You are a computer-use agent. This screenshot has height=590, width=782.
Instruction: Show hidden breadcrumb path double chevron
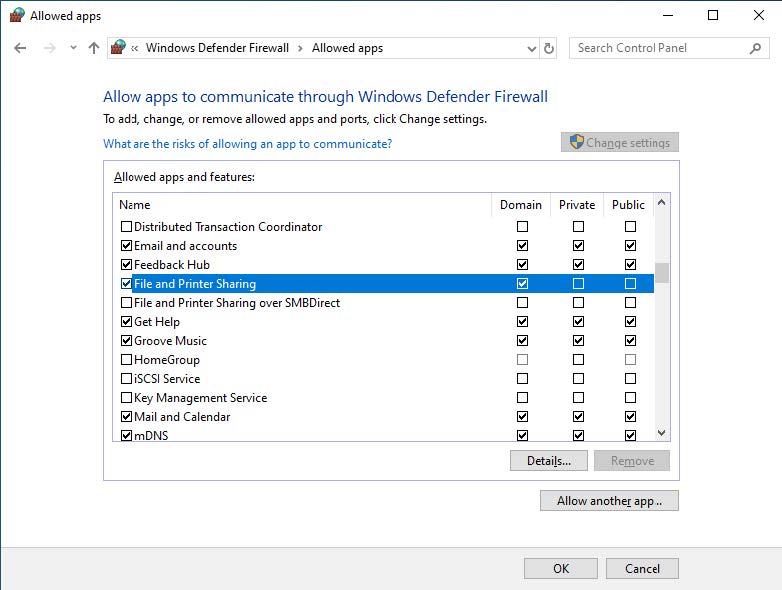135,48
